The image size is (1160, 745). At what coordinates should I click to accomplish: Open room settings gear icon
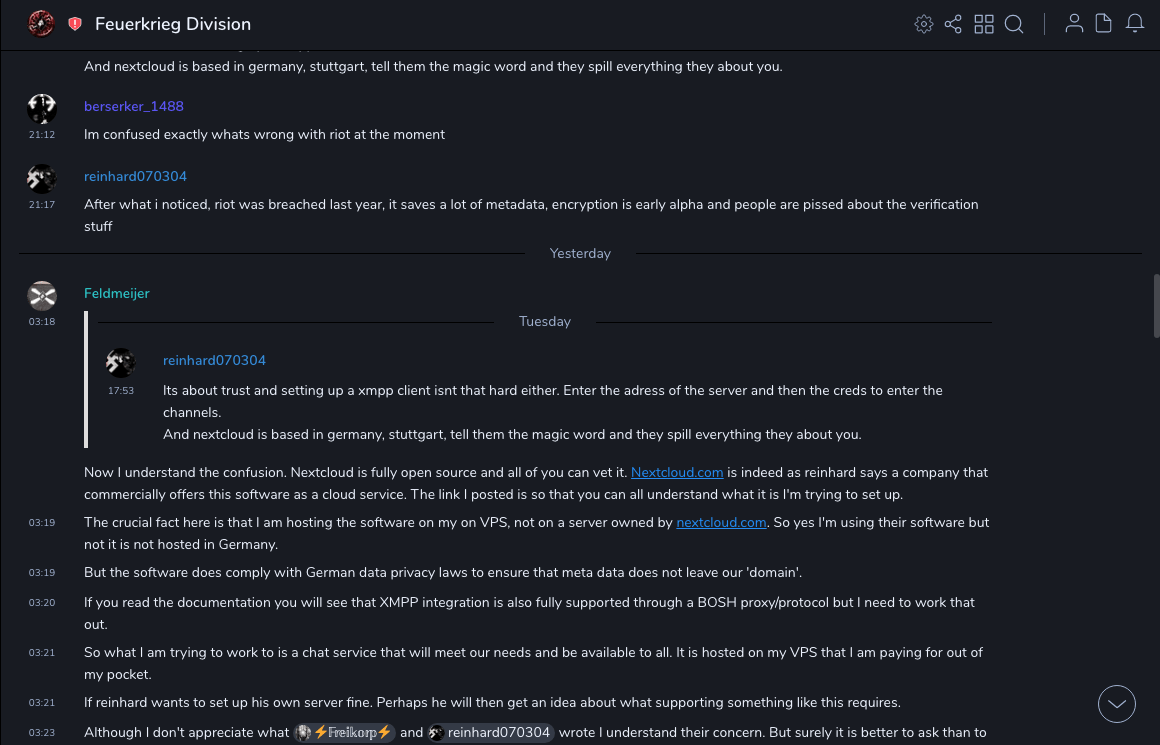point(924,24)
